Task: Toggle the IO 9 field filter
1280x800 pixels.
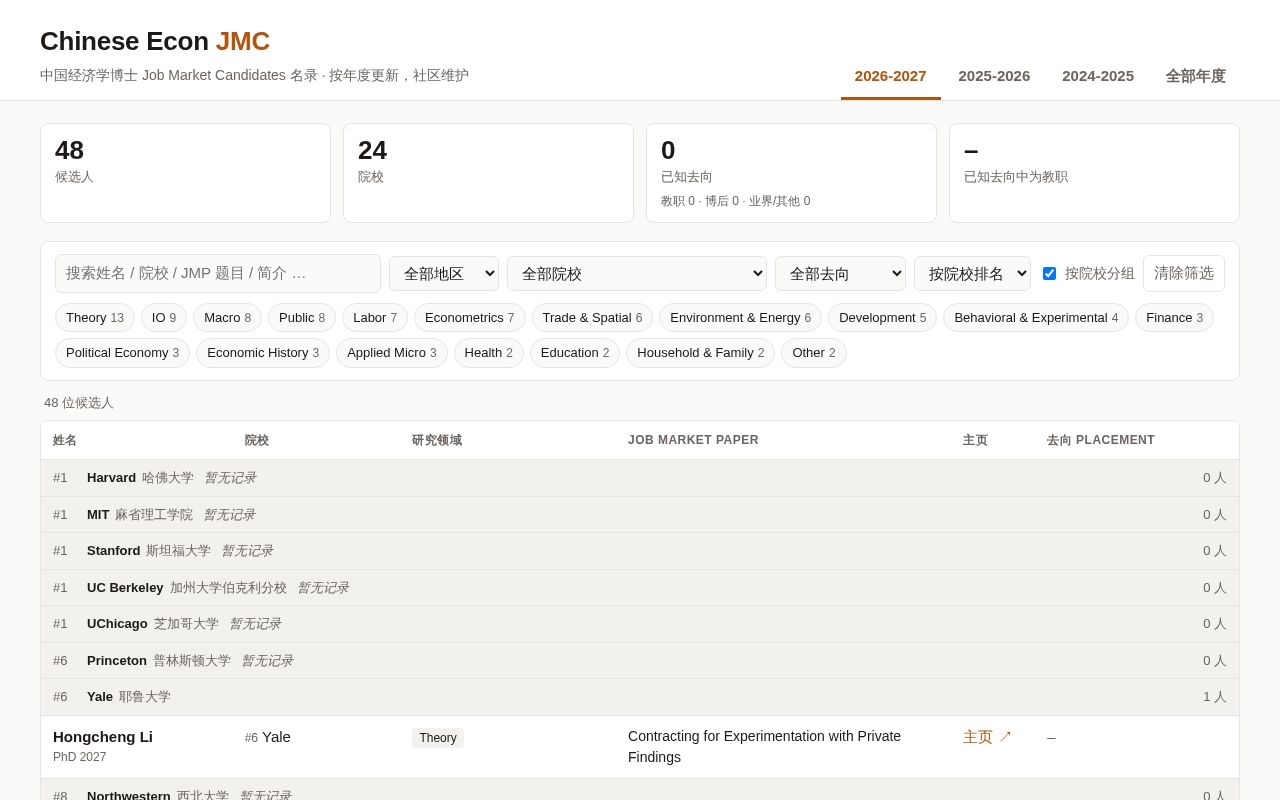Action: (164, 318)
